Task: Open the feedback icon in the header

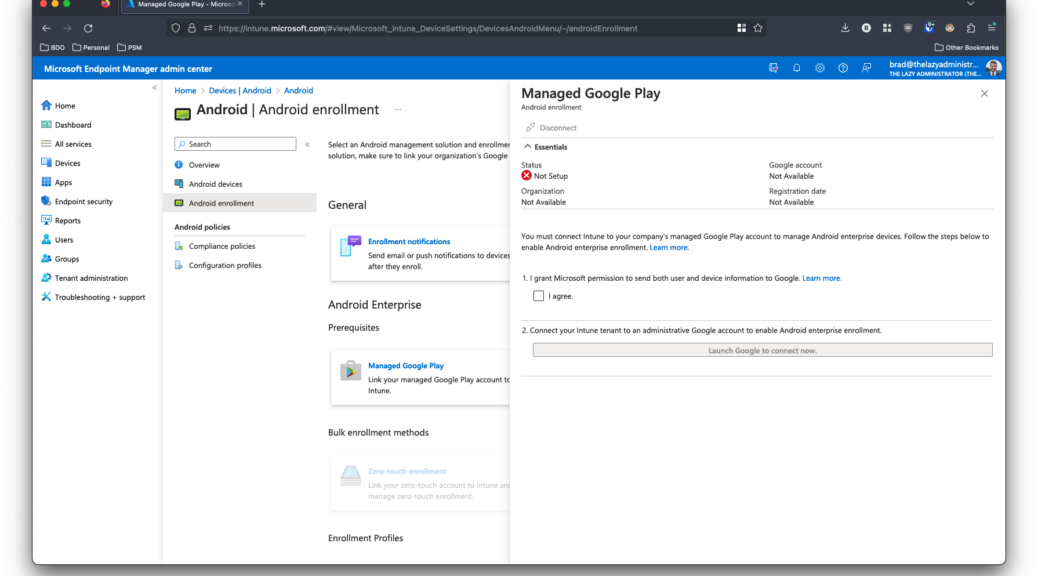Action: 866,68
